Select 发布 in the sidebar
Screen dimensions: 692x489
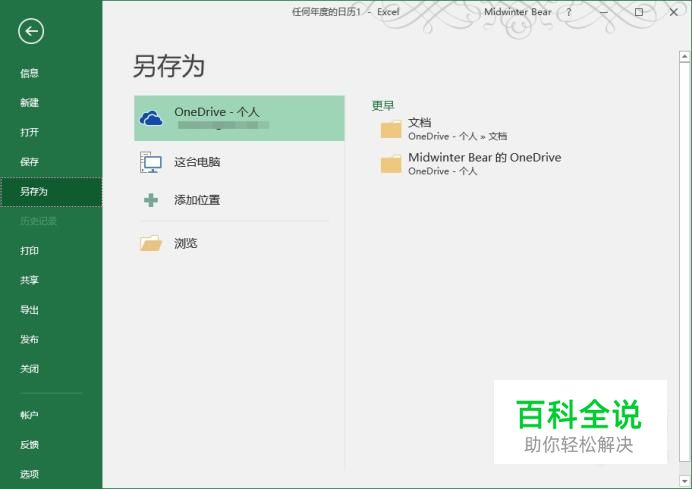point(51,339)
